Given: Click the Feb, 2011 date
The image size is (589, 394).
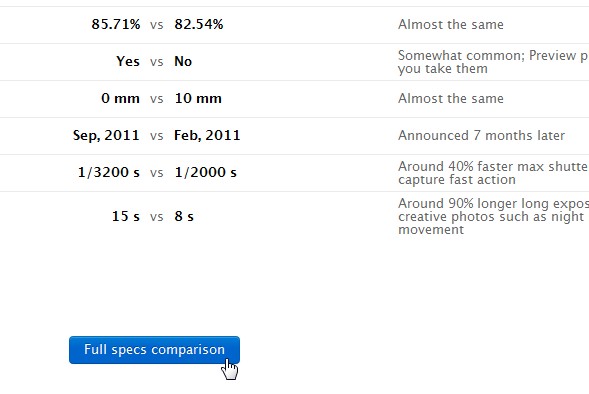Looking at the screenshot, I should point(207,135).
